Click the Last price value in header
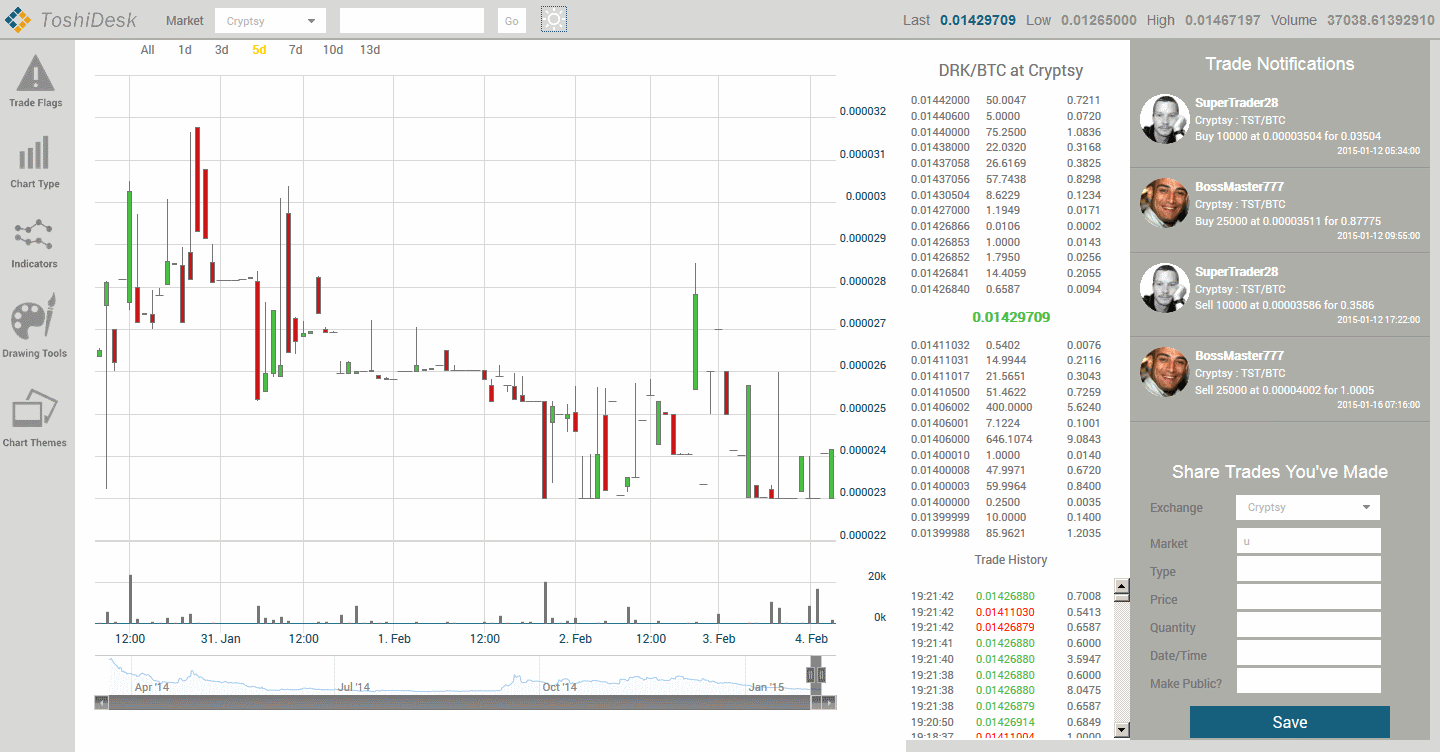1440x752 pixels. tap(978, 20)
